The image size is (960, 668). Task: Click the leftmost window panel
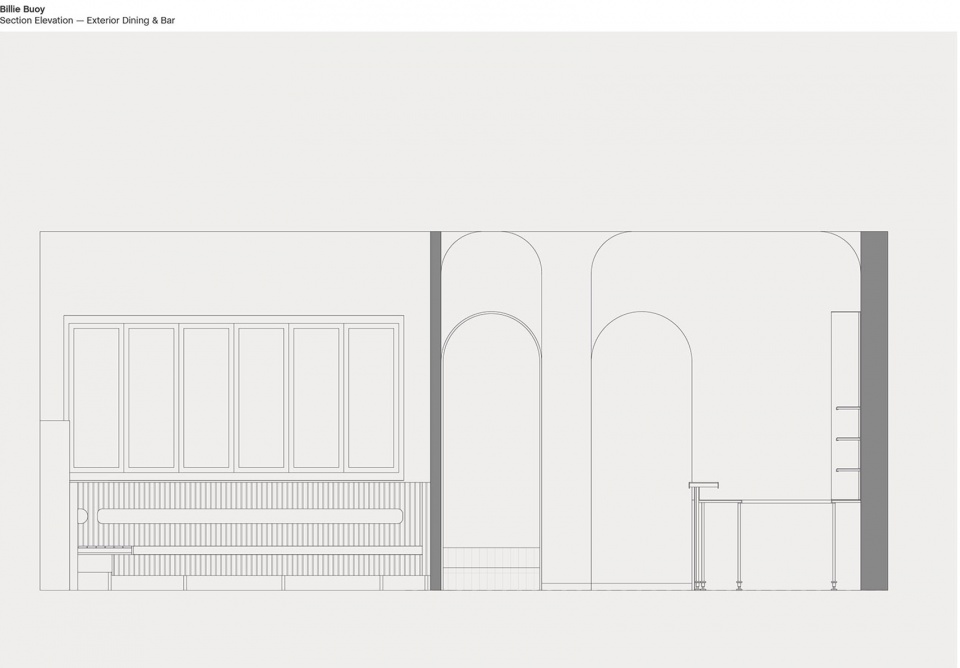96,397
